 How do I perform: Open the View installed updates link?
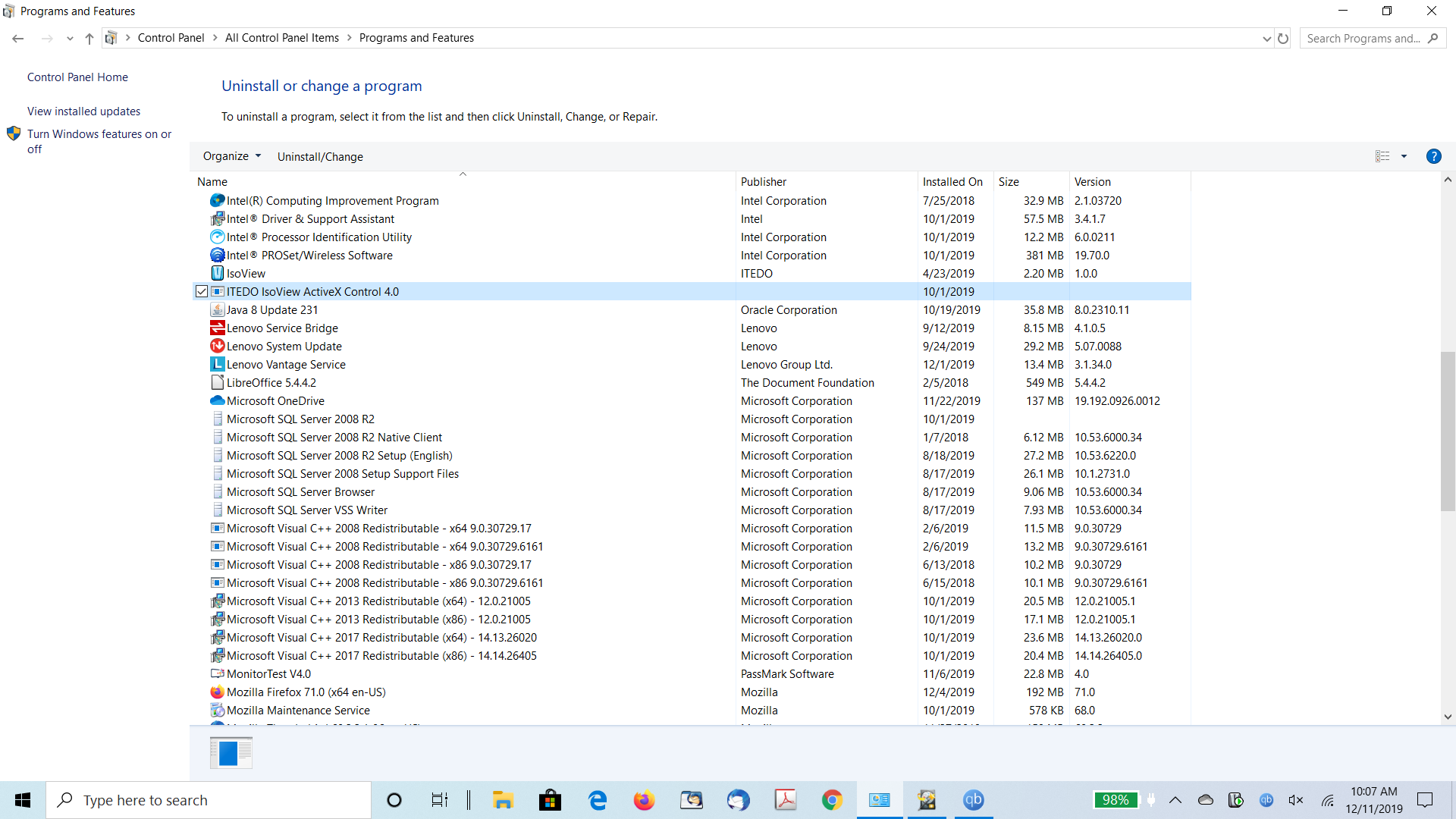(83, 111)
